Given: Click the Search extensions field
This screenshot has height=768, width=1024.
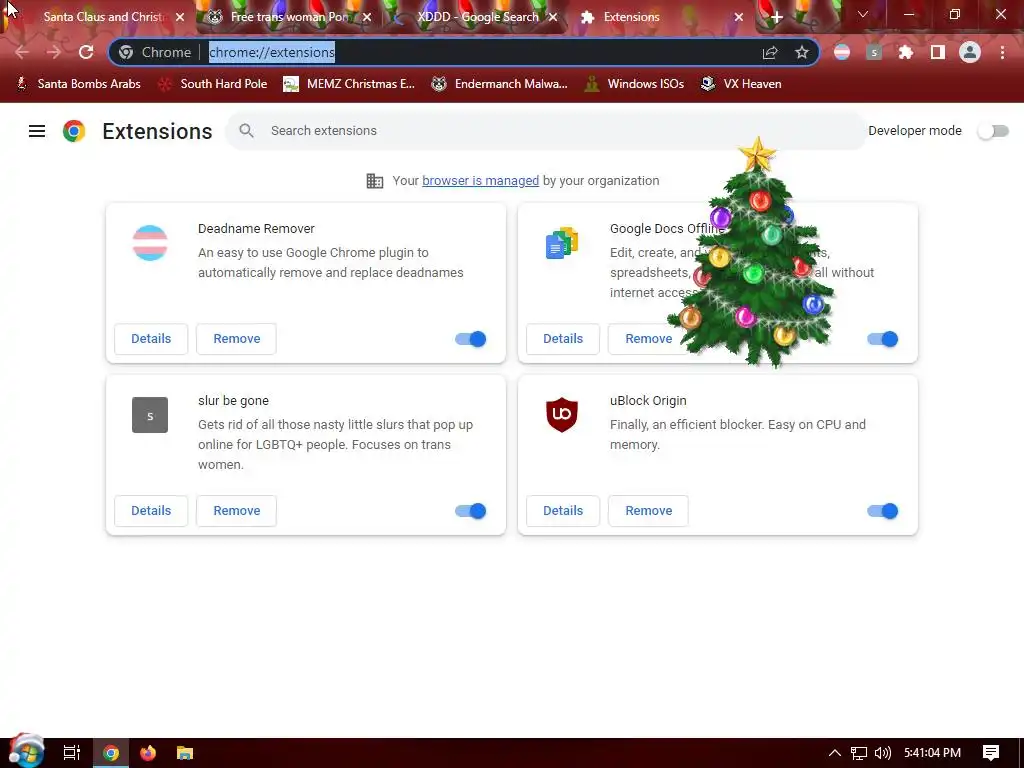Looking at the screenshot, I should 545,131.
